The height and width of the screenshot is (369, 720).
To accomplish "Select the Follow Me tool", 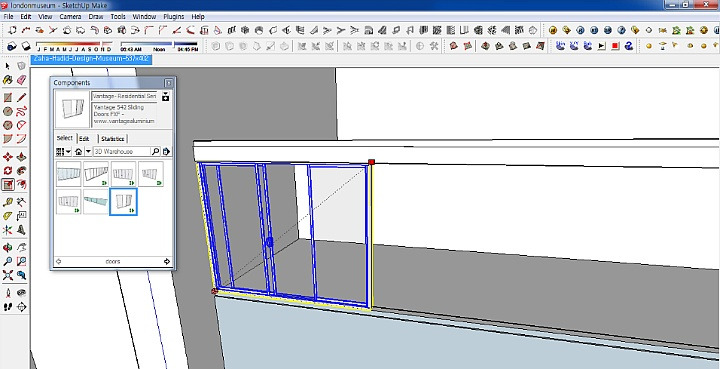I will pos(21,171).
